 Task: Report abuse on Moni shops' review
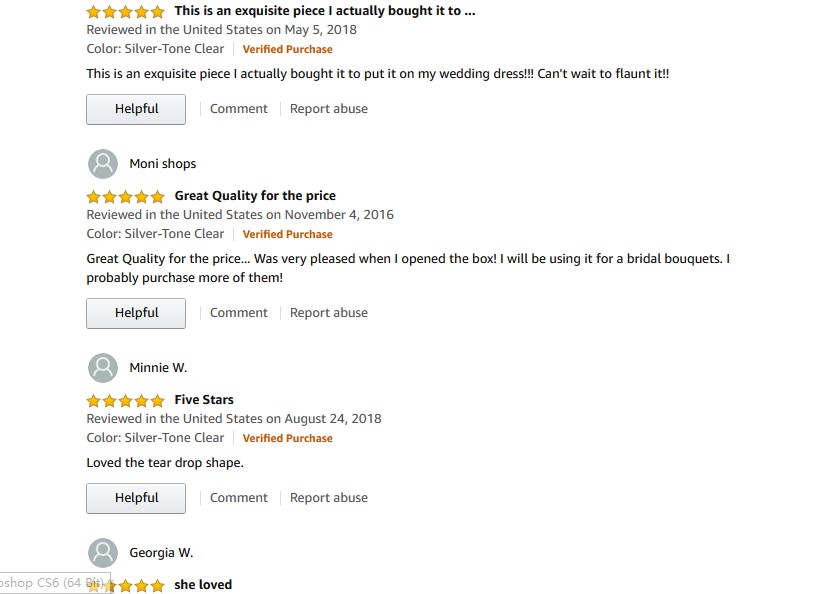pyautogui.click(x=329, y=313)
